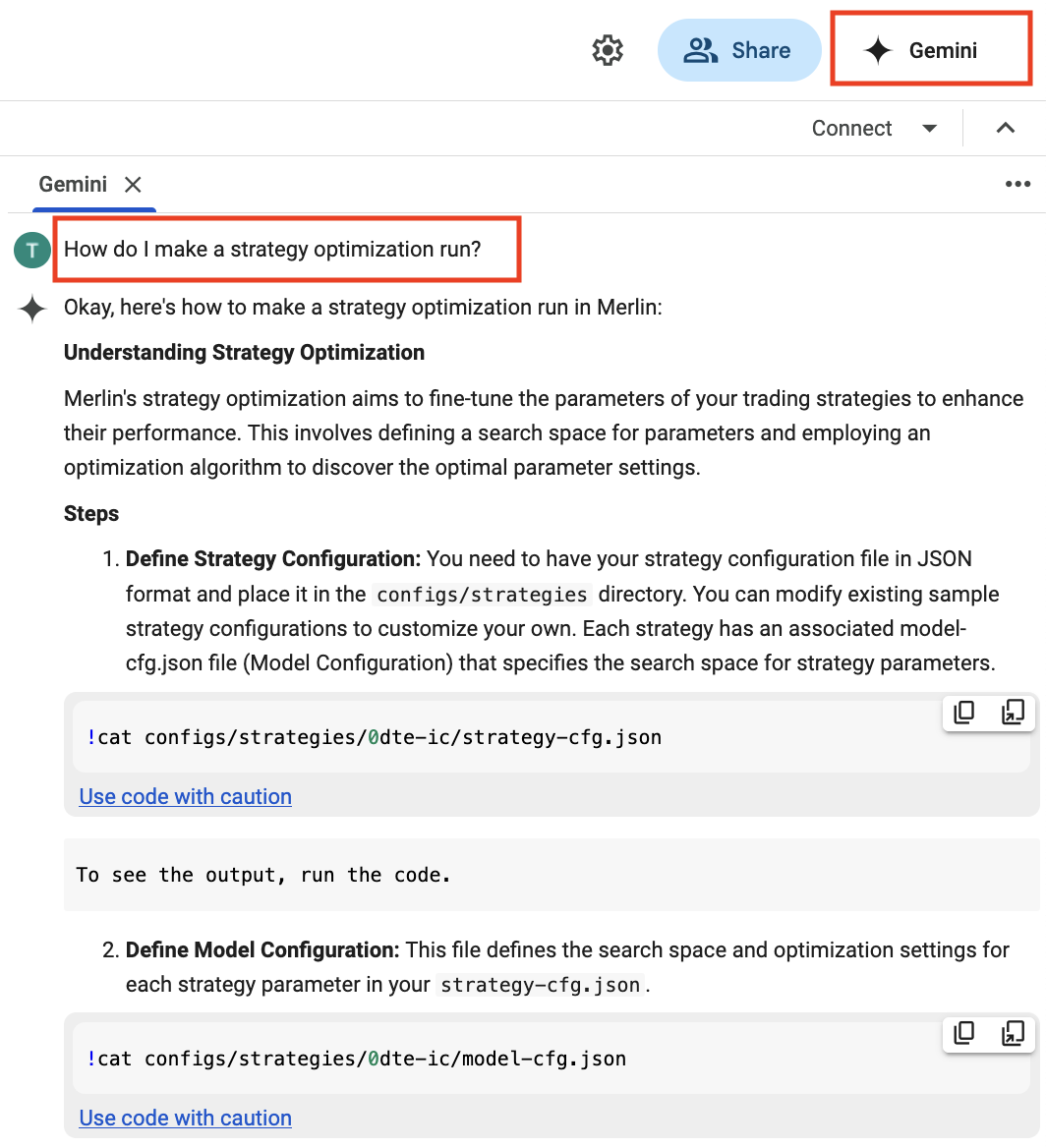
Task: Insert the strategy-cfg.json code into a cell
Action: point(1013,713)
